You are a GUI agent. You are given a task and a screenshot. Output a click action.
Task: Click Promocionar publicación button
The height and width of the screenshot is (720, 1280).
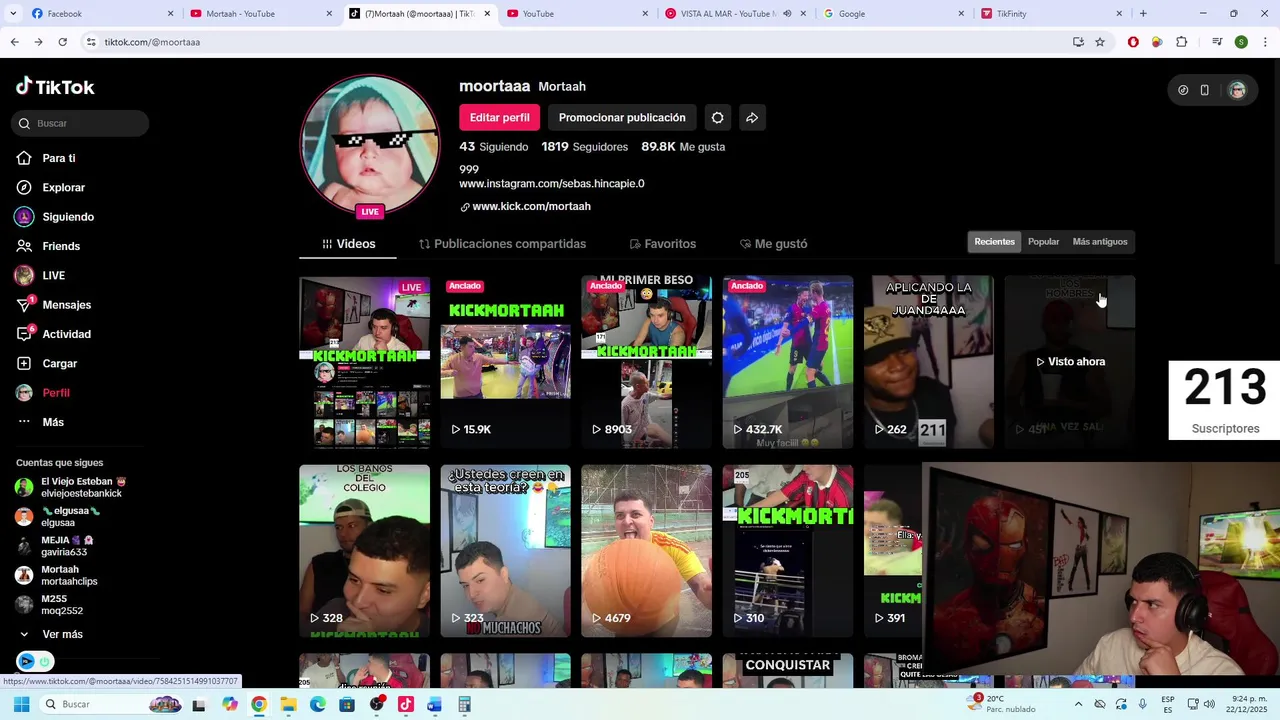tap(622, 117)
